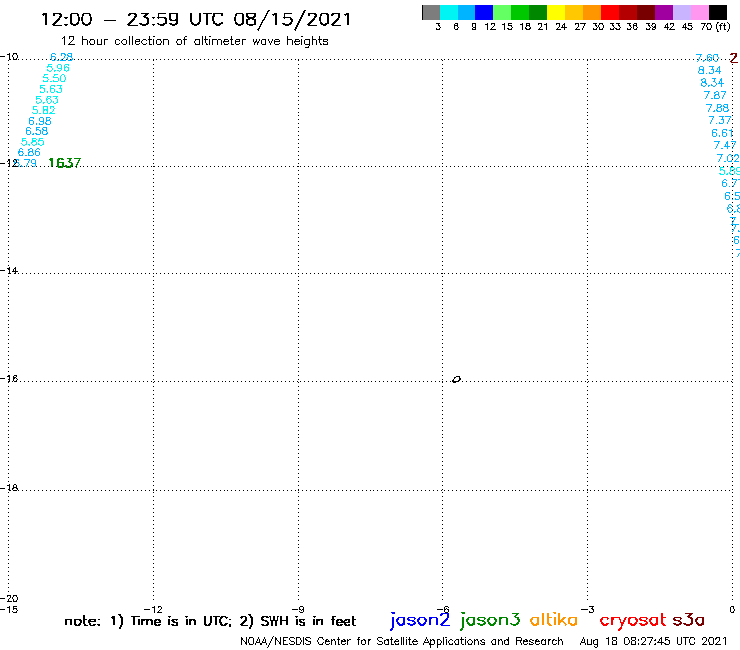Screen dimensions: 740x650
Task: Click the -20 latitude axis label
Action: 9,599
